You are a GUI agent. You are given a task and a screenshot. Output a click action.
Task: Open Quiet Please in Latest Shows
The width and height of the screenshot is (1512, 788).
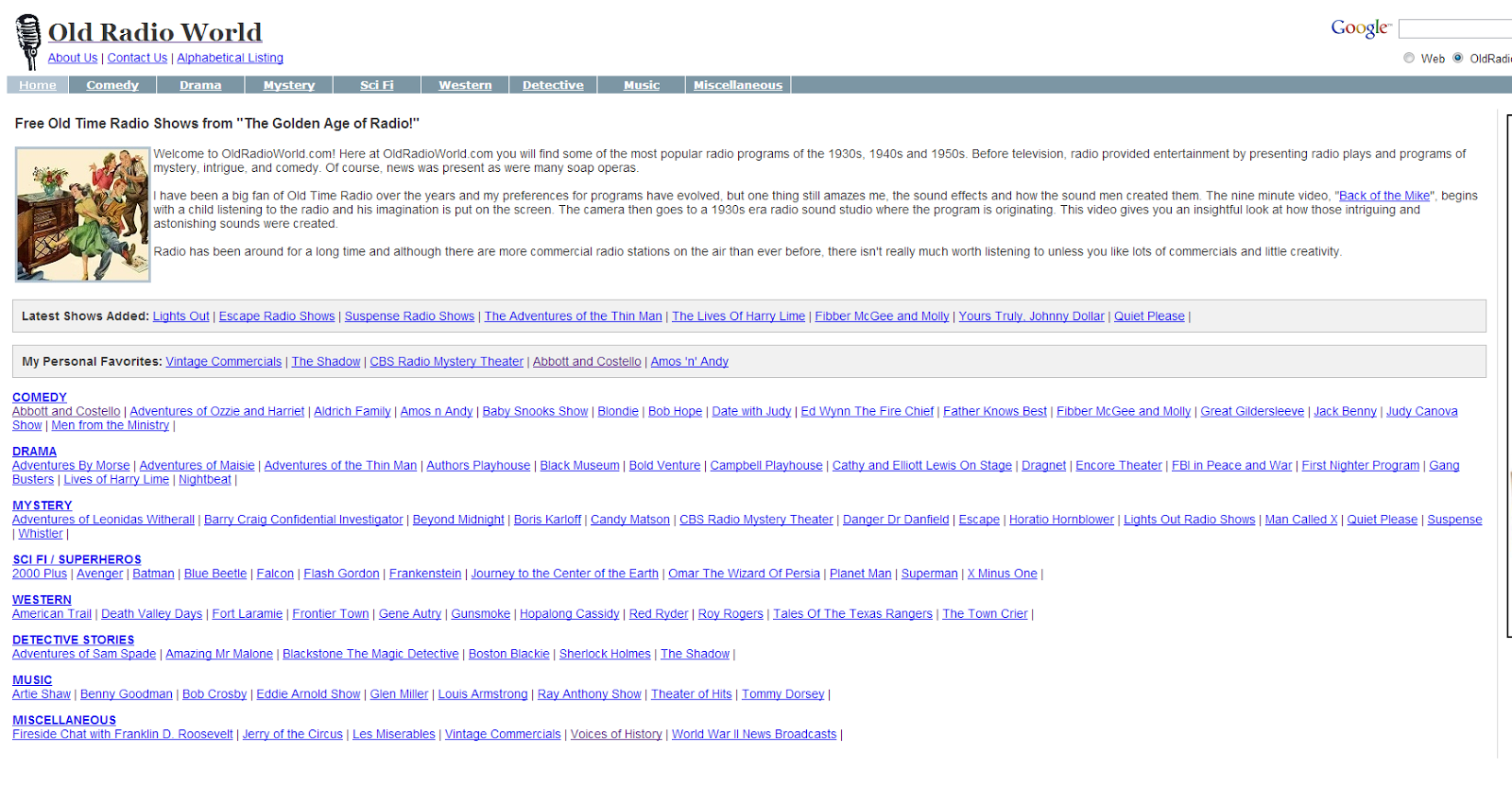click(1149, 317)
